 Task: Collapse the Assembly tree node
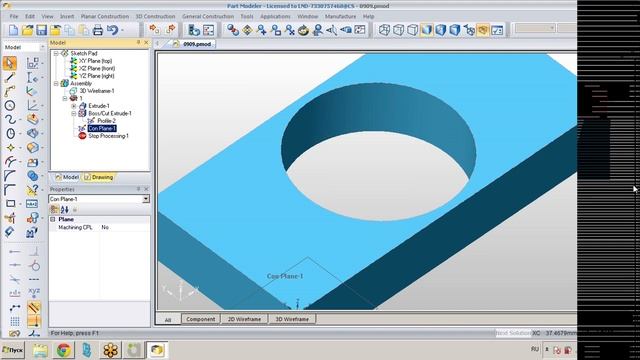[x=56, y=83]
